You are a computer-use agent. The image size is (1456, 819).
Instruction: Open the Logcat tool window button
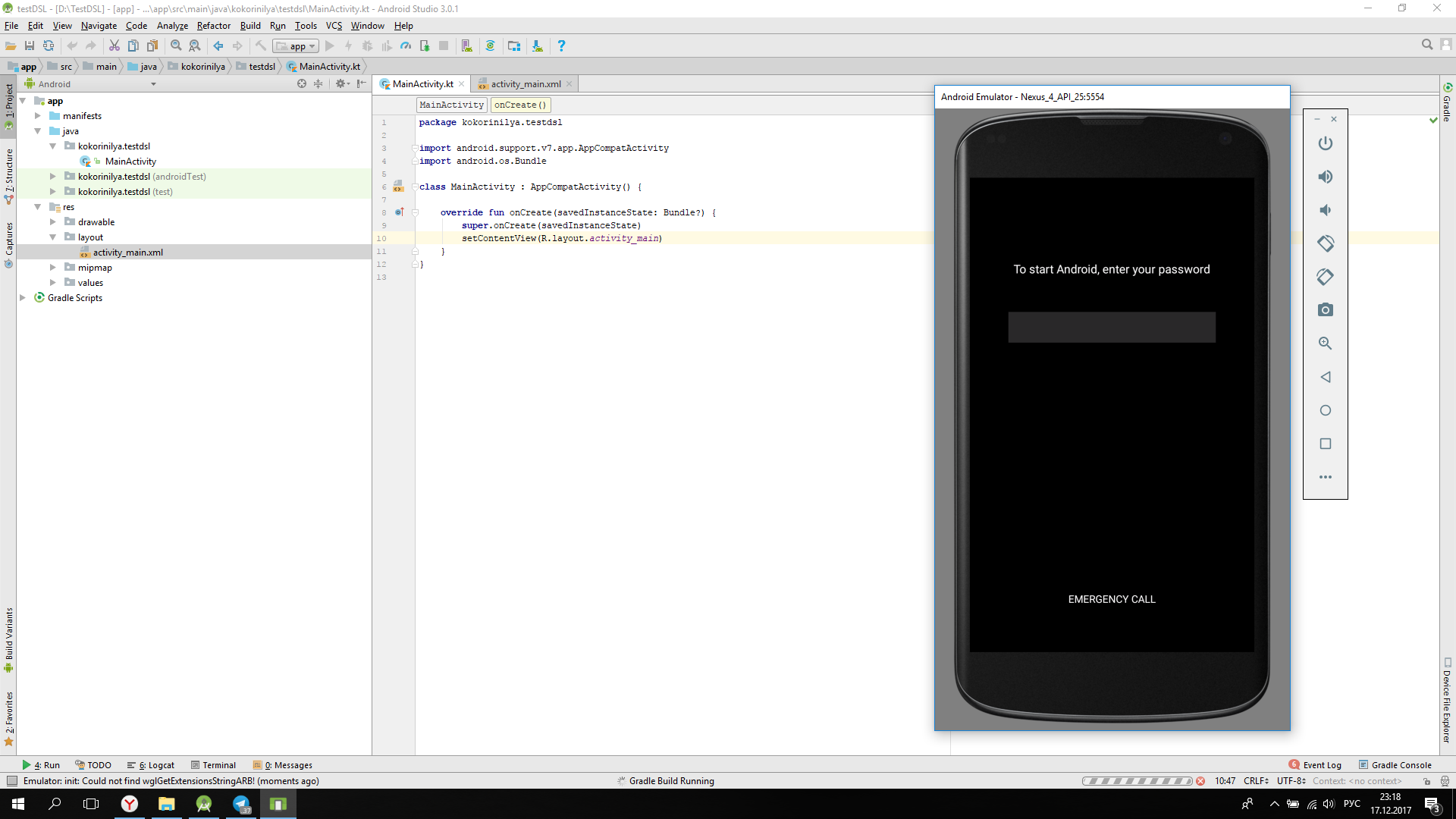pos(152,765)
